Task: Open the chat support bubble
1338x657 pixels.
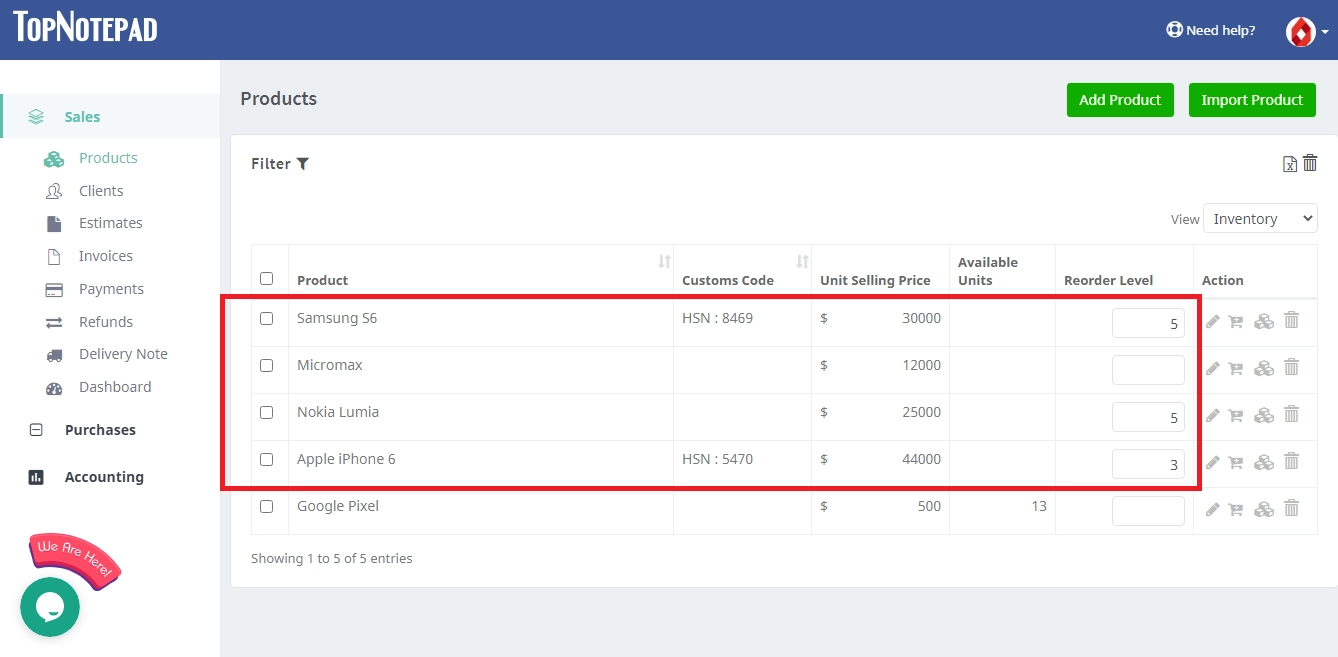Action: (x=50, y=607)
